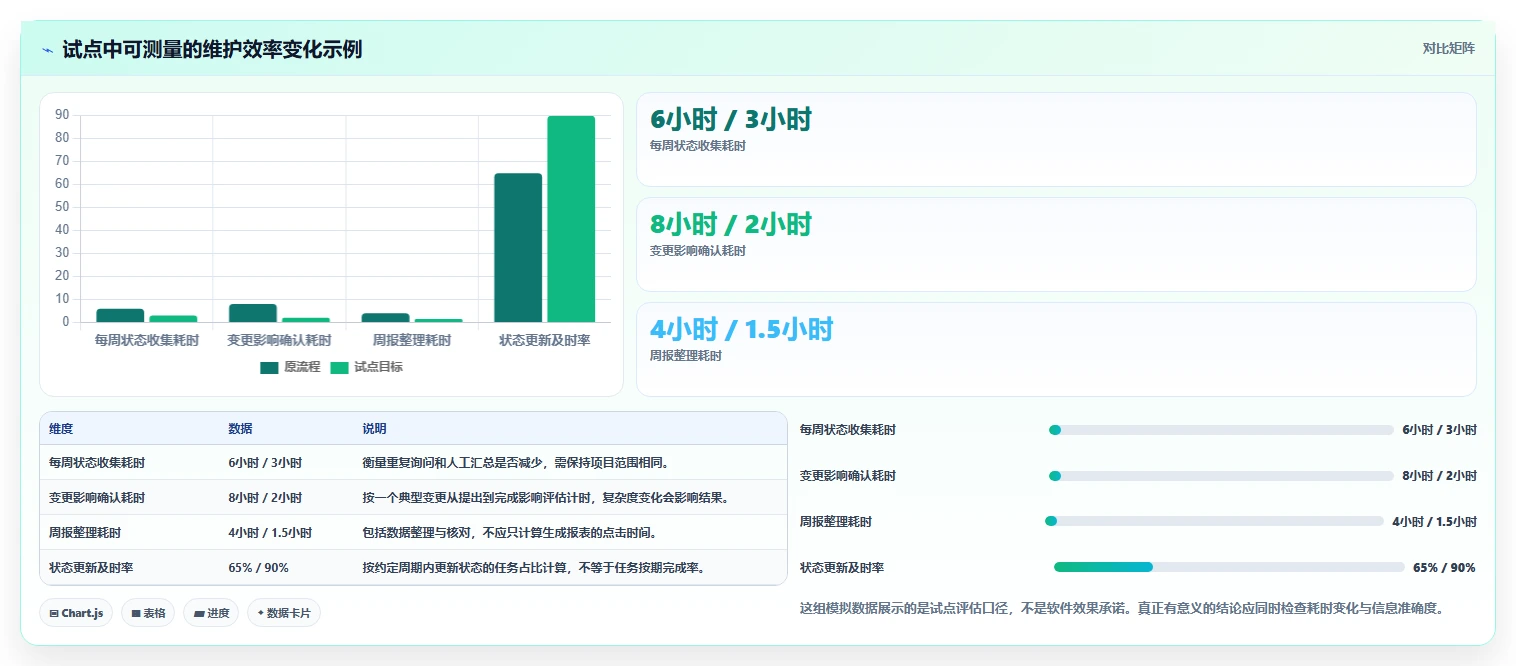Click the 周报整理耗时 progress bar
This screenshot has height=666, width=1516.
click(x=1214, y=521)
